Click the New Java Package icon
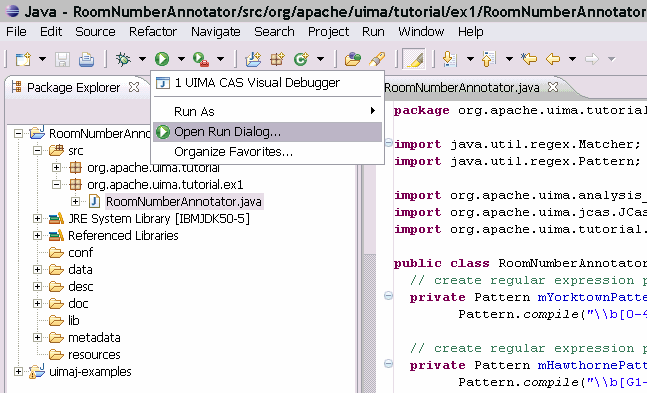This screenshot has height=393, width=647. (x=277, y=59)
